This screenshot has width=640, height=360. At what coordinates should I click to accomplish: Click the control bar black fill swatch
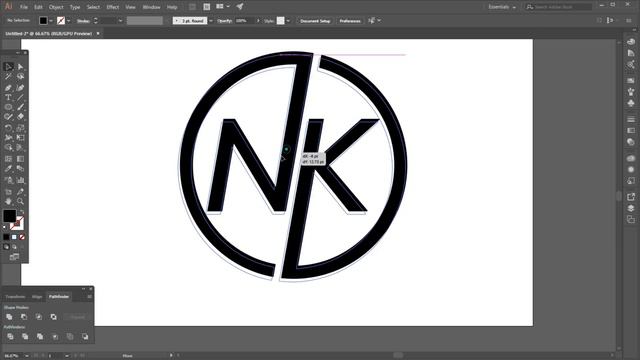43,20
